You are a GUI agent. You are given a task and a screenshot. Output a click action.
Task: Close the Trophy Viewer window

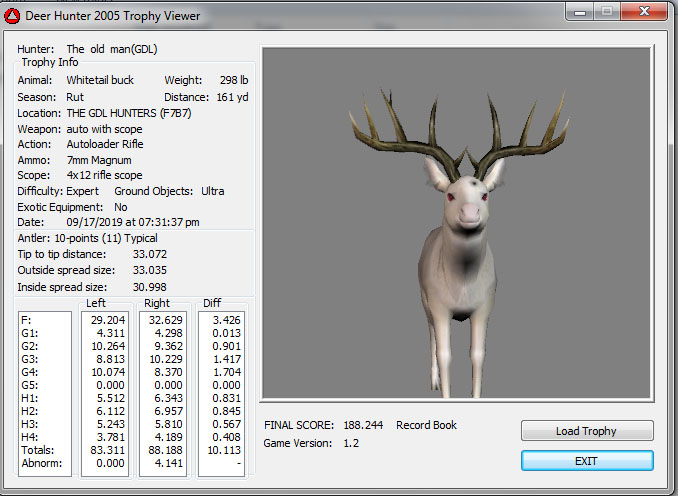point(643,13)
